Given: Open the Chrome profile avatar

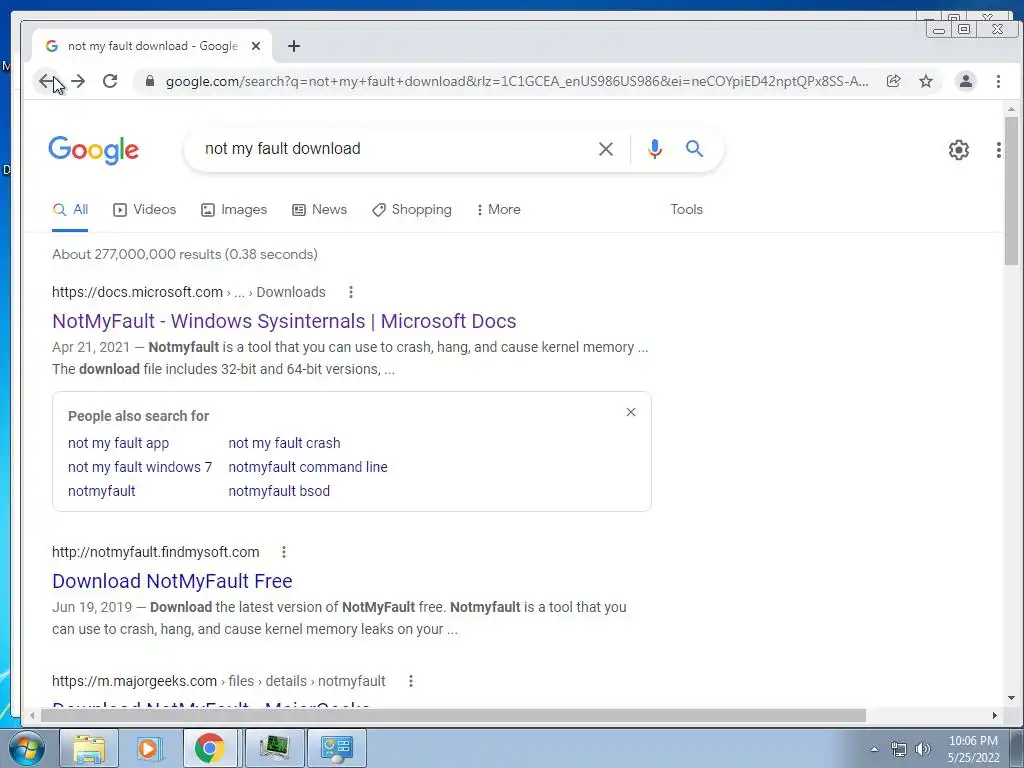Looking at the screenshot, I should (x=965, y=81).
